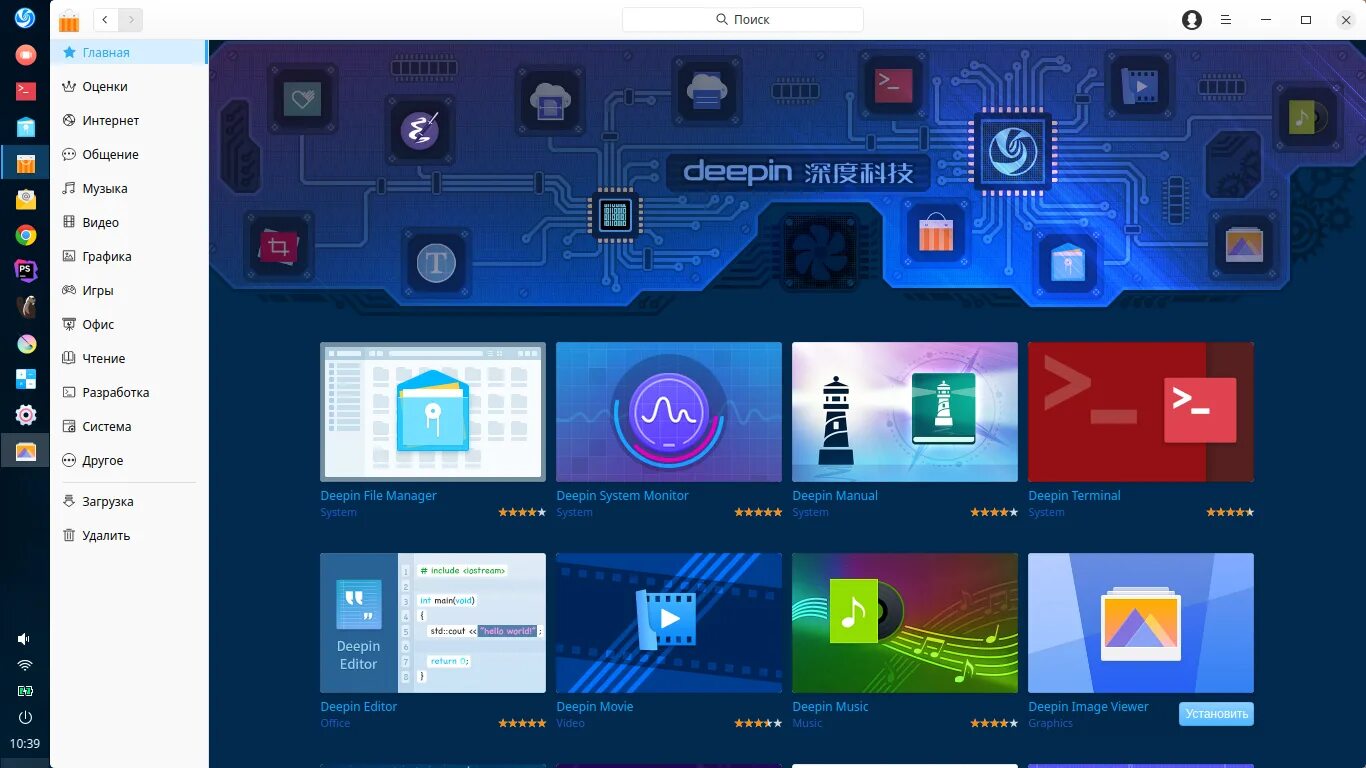Open the Deepin Music thumbnail
Viewport: 1366px width, 768px height.
click(x=905, y=623)
